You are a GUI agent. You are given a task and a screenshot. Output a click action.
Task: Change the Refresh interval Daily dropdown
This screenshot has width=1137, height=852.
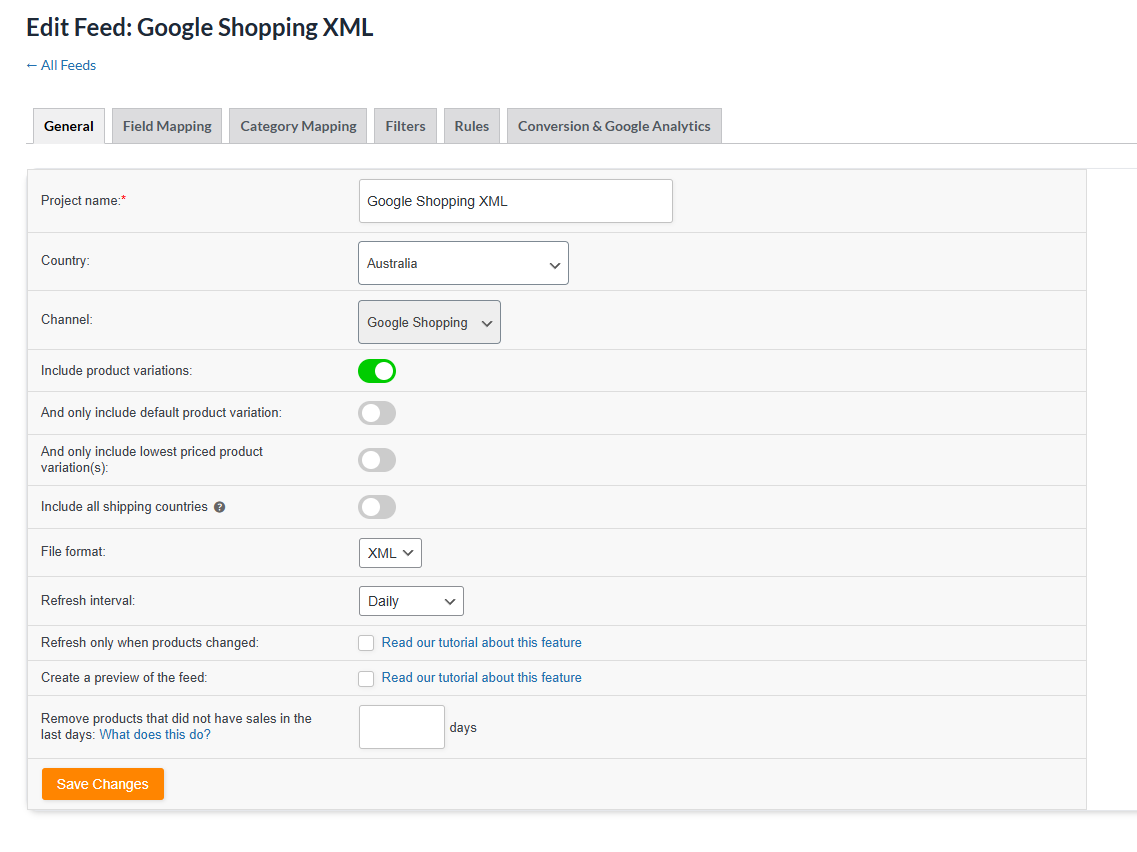coord(411,601)
